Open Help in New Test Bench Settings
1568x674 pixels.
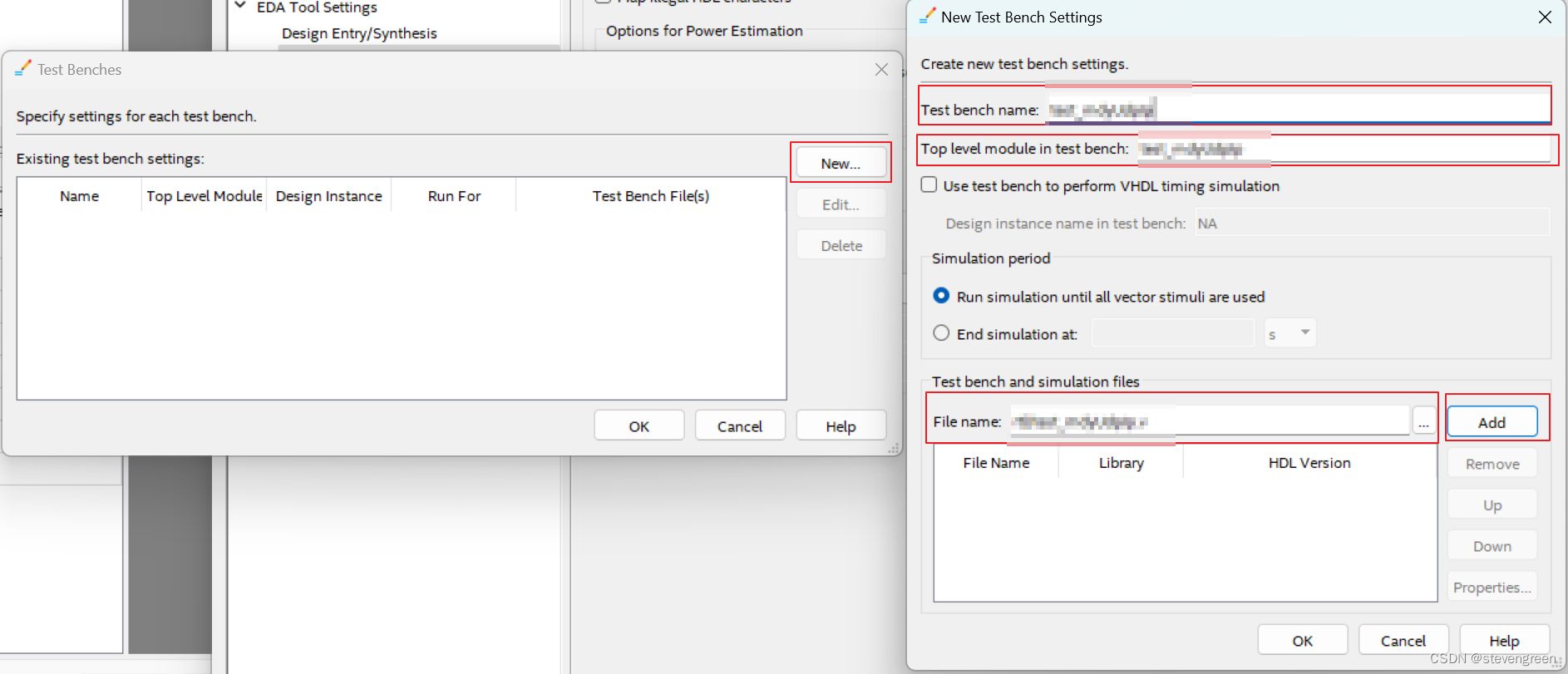tap(1504, 640)
